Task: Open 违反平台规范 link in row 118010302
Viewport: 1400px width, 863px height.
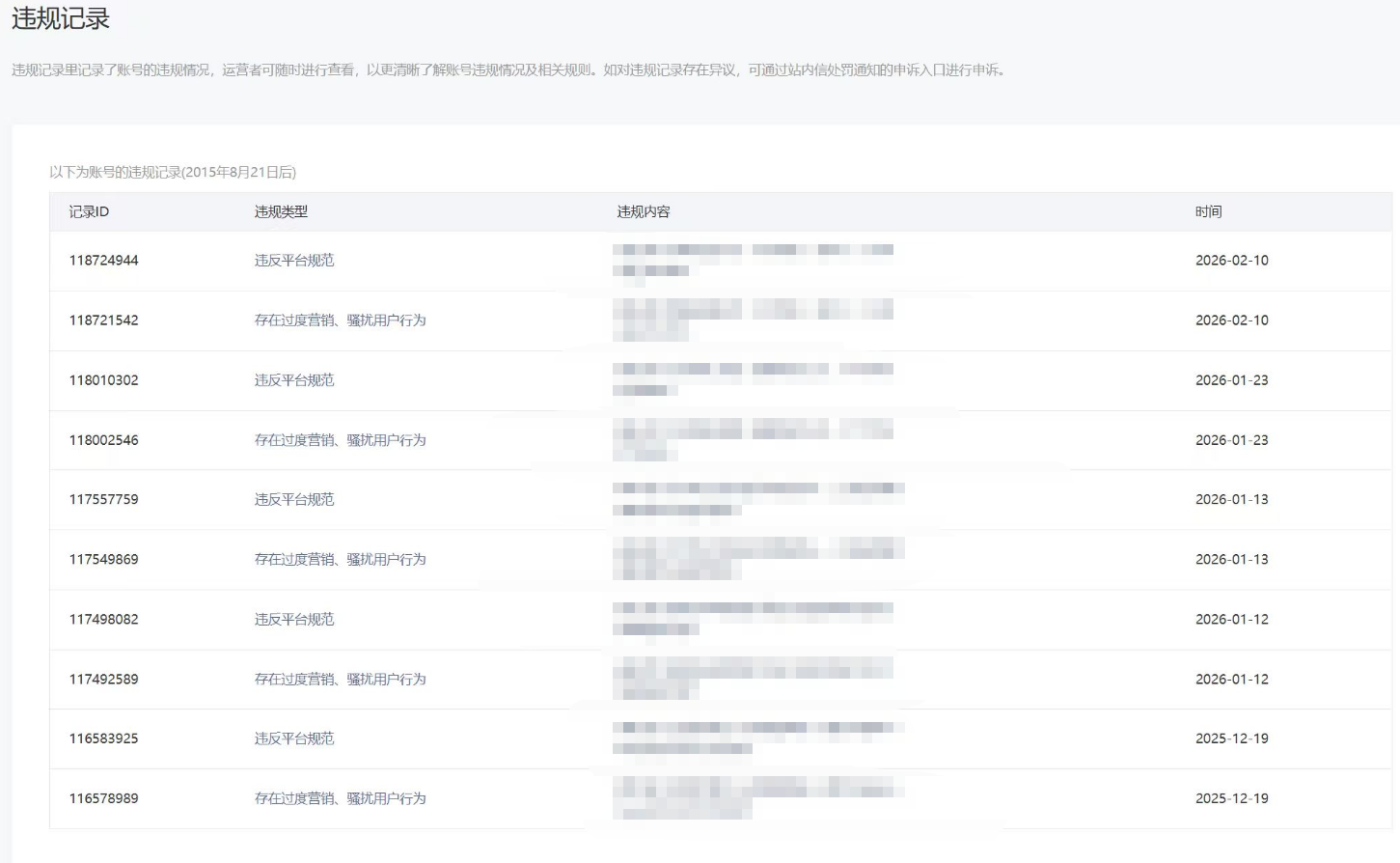Action: coord(294,380)
